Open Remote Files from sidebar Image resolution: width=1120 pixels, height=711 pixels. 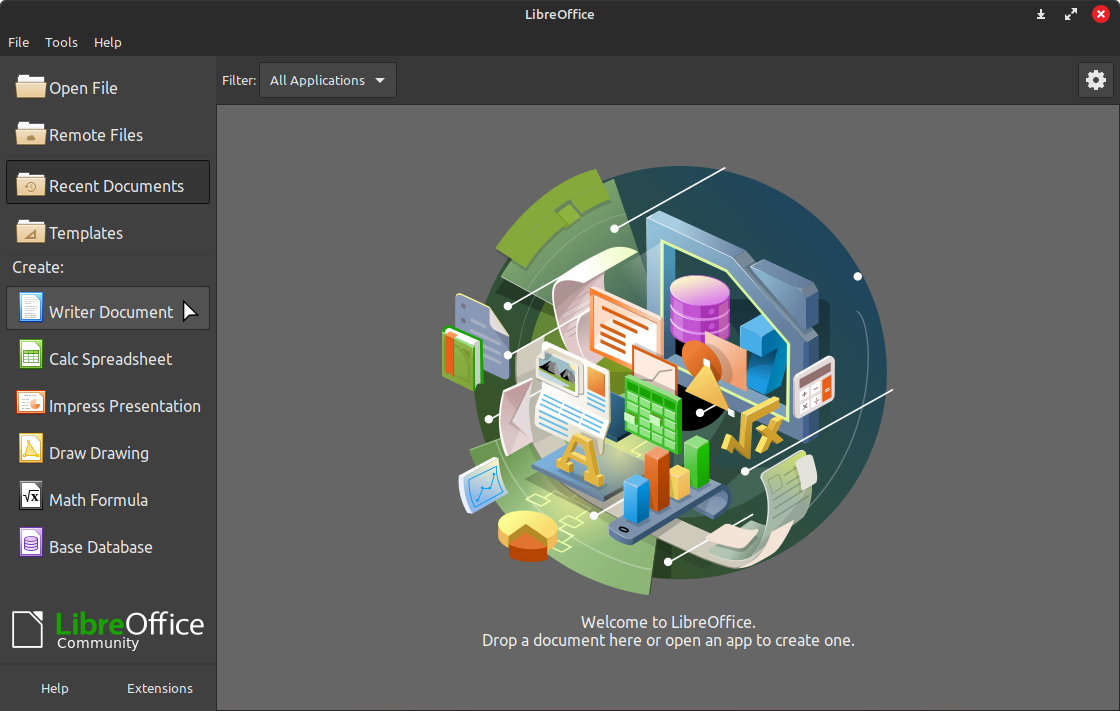point(108,135)
